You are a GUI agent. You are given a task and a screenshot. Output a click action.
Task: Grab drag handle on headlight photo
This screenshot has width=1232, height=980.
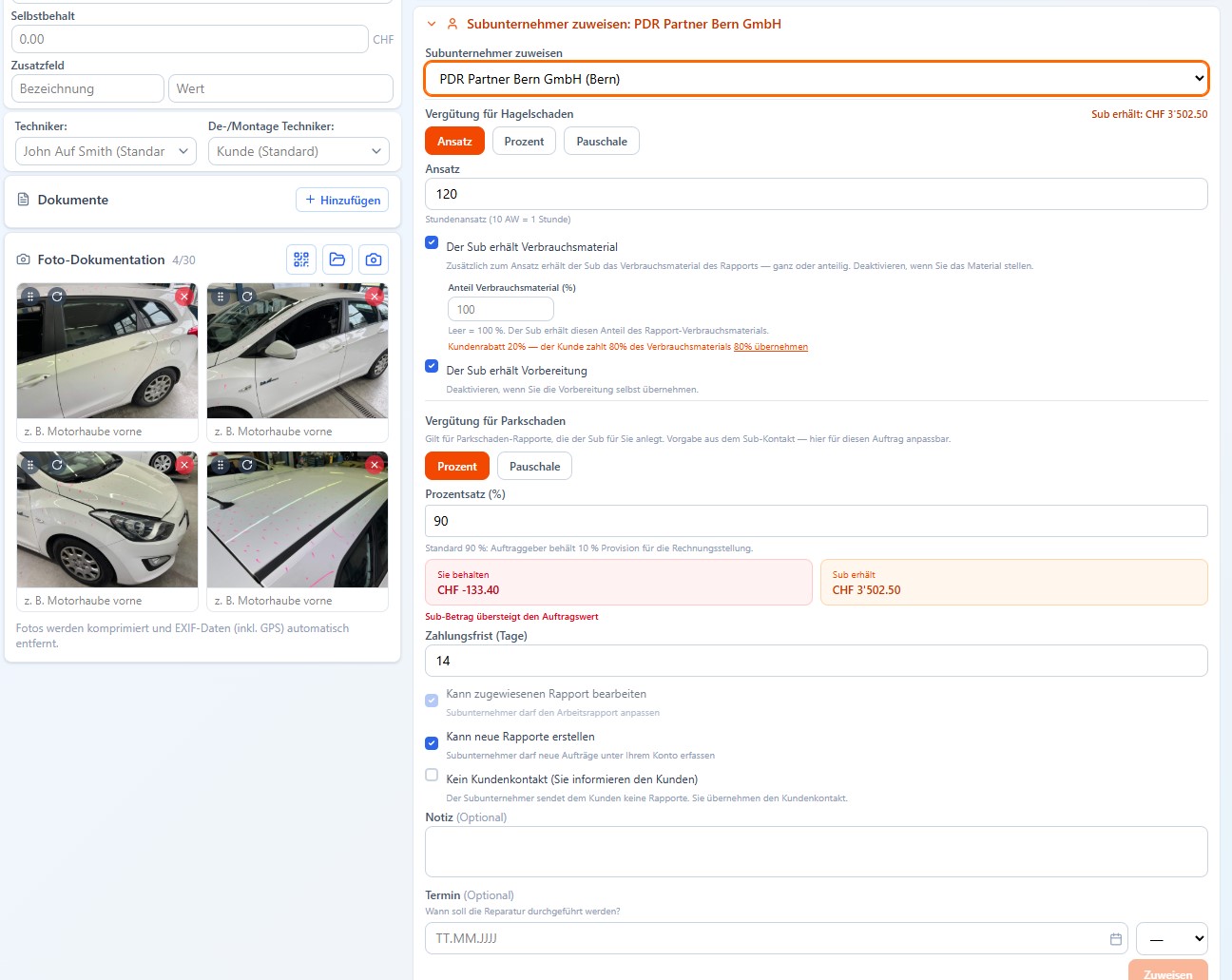click(x=30, y=465)
